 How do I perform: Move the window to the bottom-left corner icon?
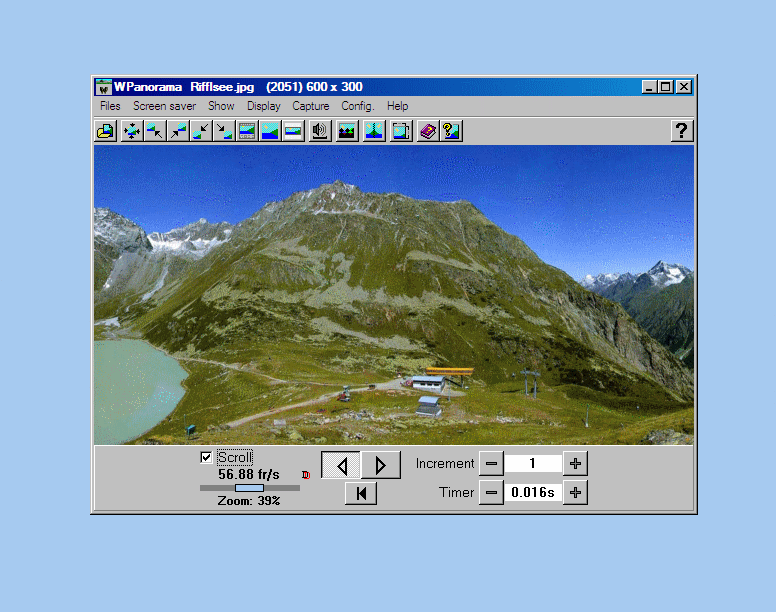[x=201, y=131]
